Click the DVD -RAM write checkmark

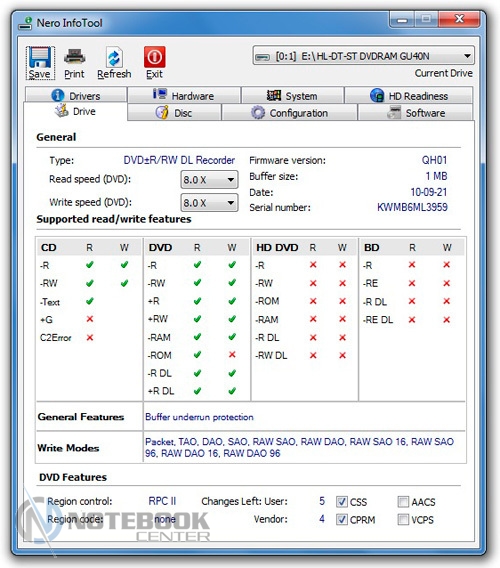(232, 337)
